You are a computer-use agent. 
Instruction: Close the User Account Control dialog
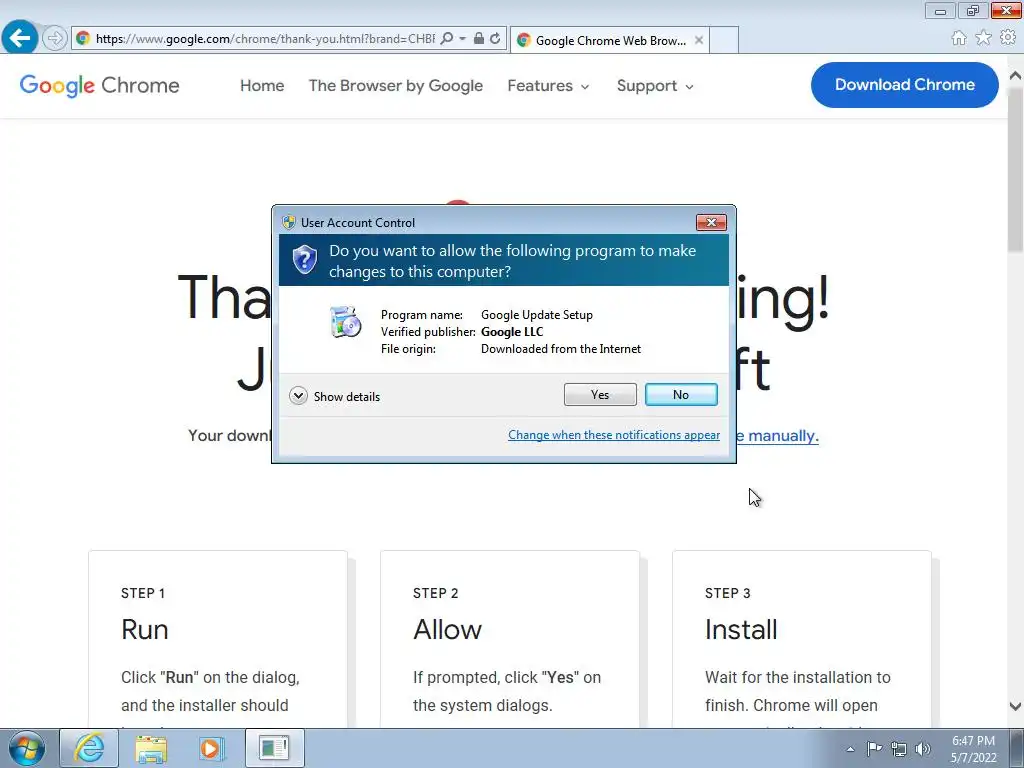711,223
